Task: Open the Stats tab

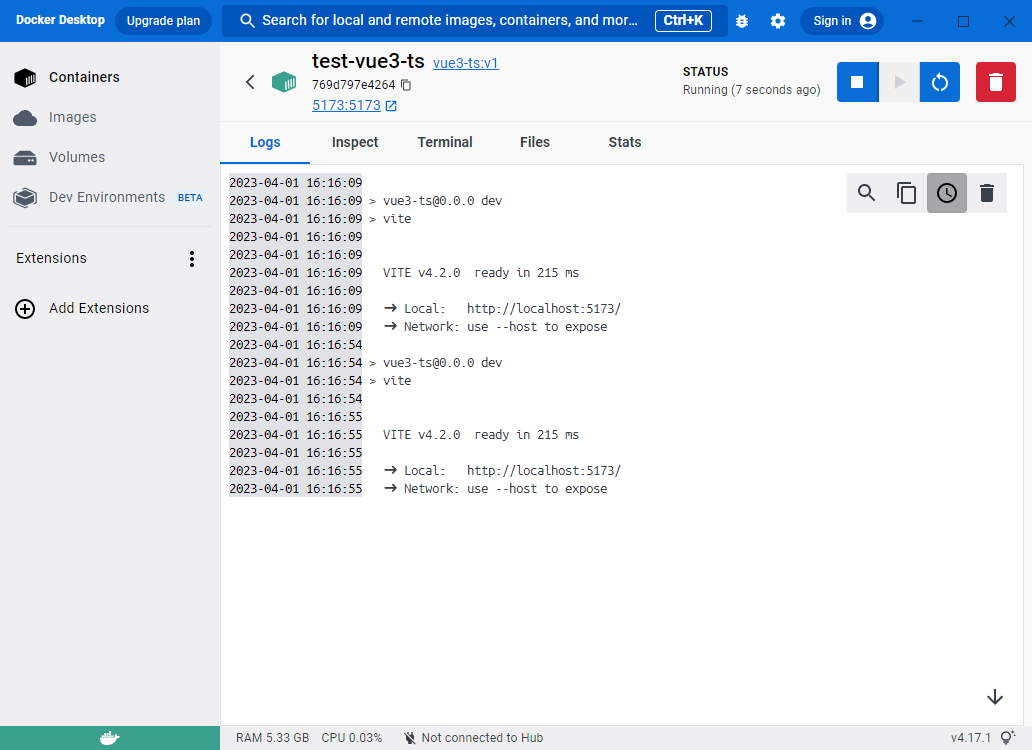Action: pos(625,142)
